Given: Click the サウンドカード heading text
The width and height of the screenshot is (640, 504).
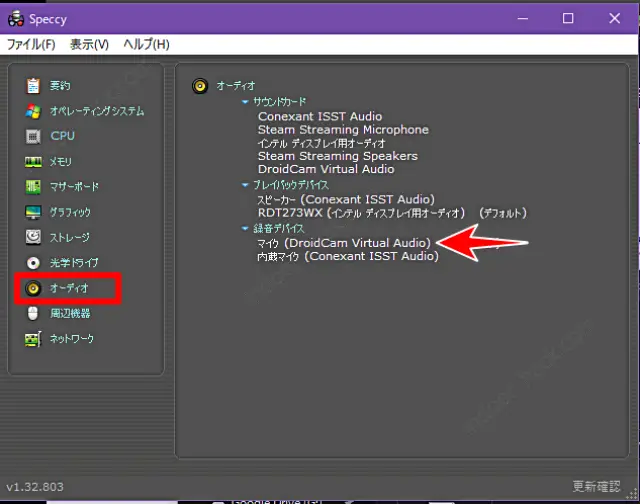Looking at the screenshot, I should (x=280, y=102).
